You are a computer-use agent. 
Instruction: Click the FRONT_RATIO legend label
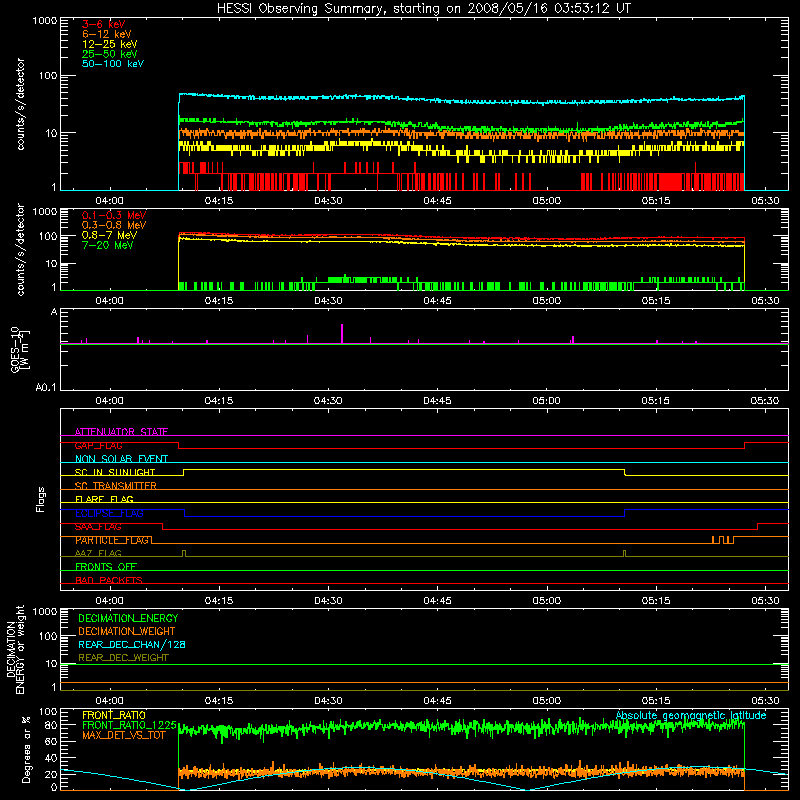pos(114,715)
